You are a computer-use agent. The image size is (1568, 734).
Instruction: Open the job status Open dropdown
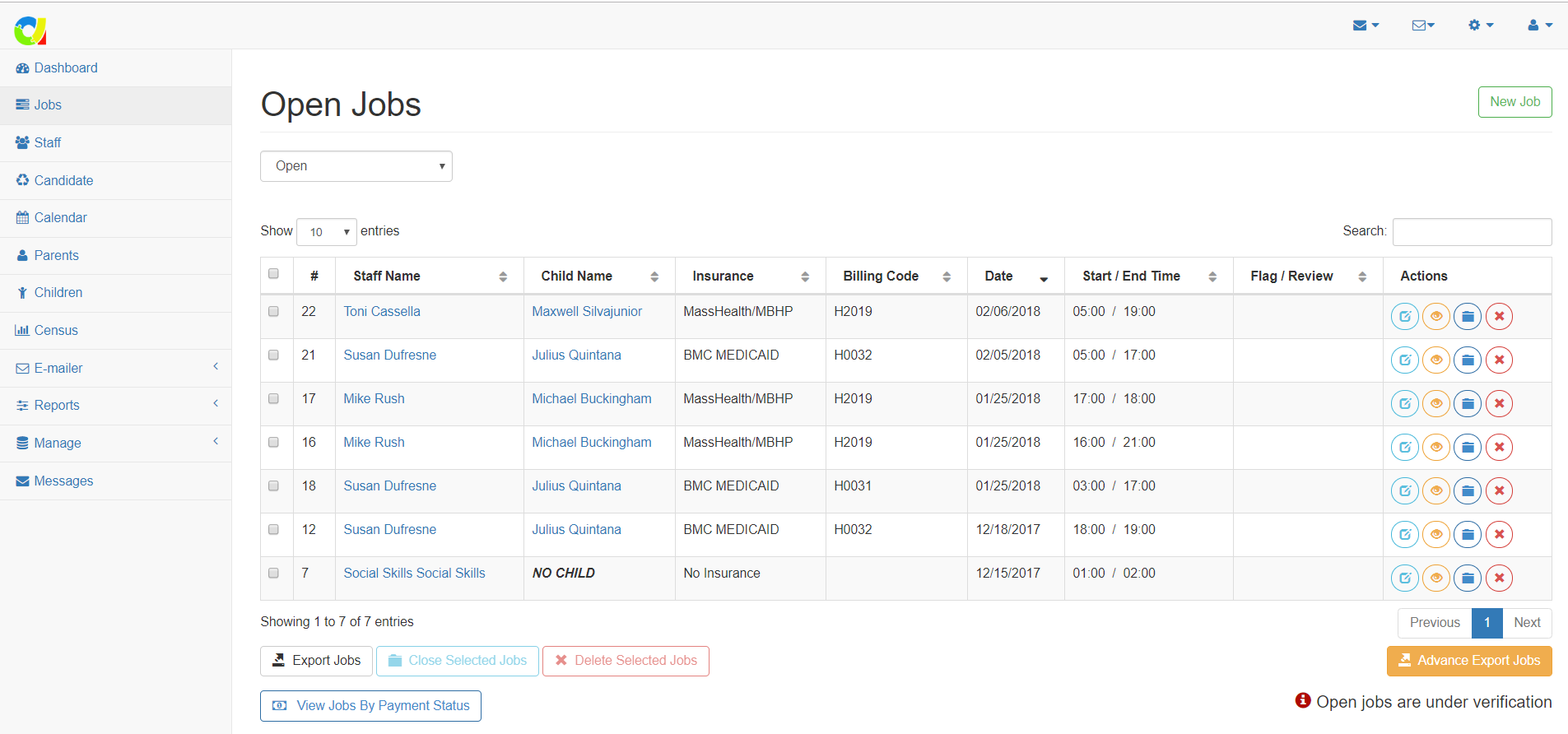pos(356,166)
